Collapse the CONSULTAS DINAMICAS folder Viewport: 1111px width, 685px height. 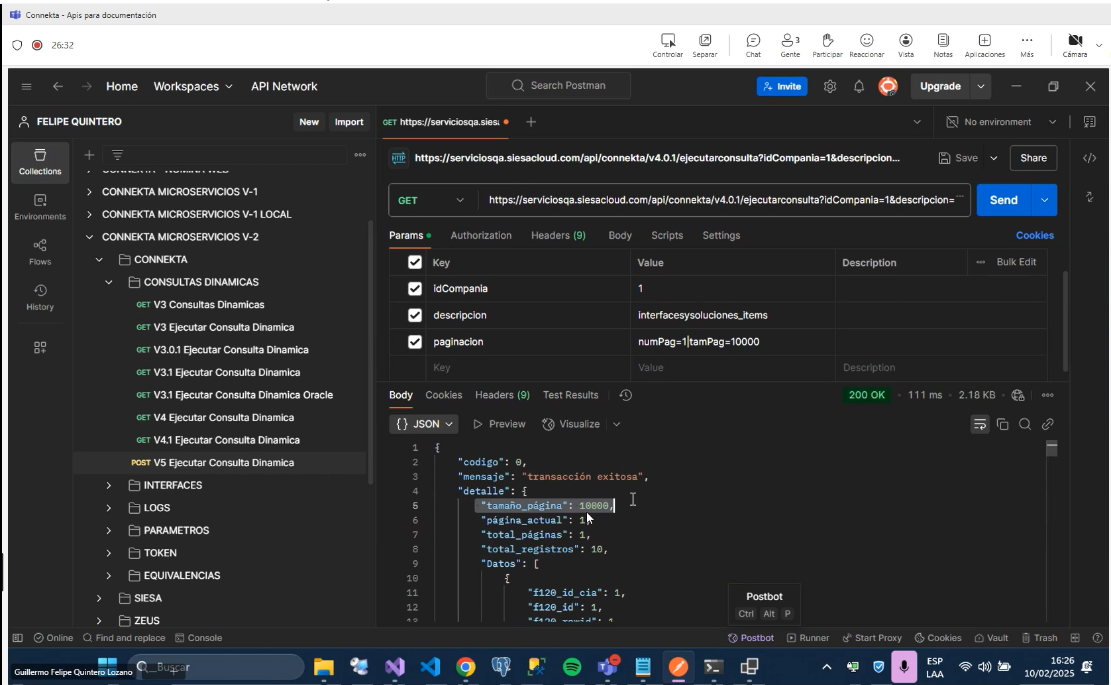[x=109, y=282]
